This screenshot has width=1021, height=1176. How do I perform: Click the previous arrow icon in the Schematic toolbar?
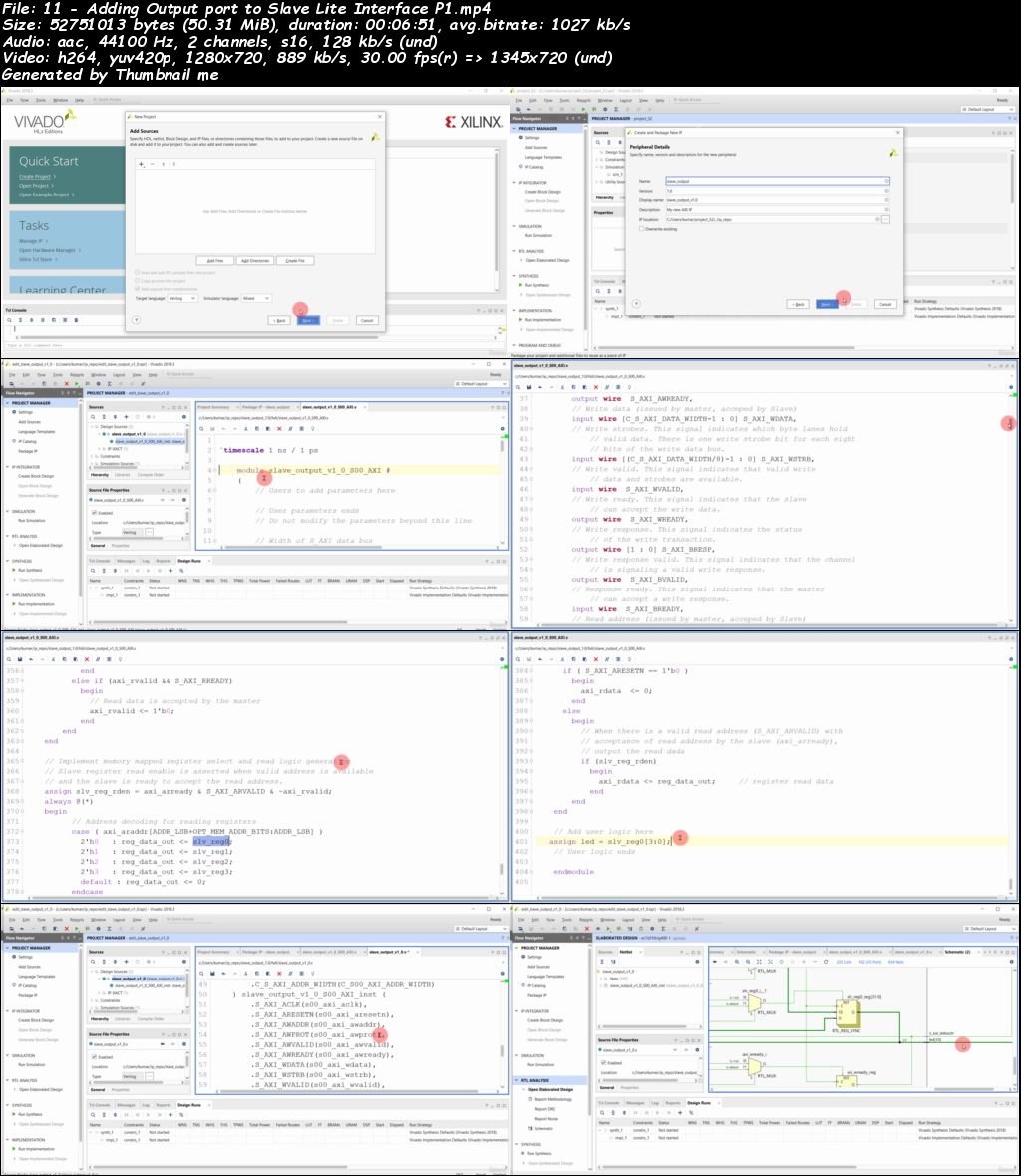tap(714, 962)
